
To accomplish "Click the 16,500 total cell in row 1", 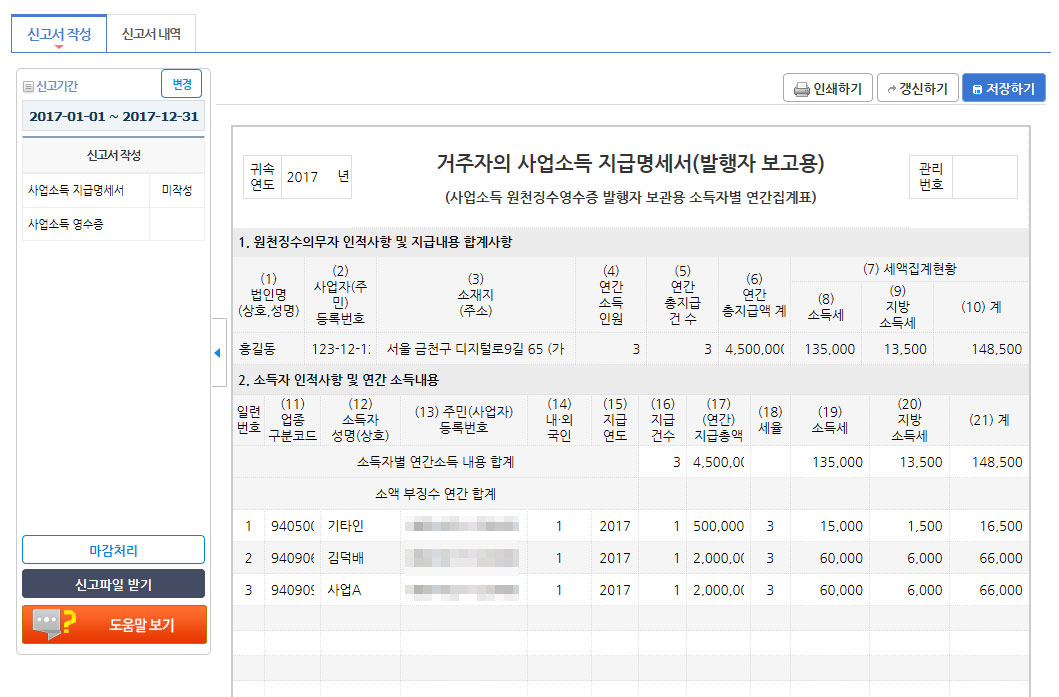I will (989, 526).
